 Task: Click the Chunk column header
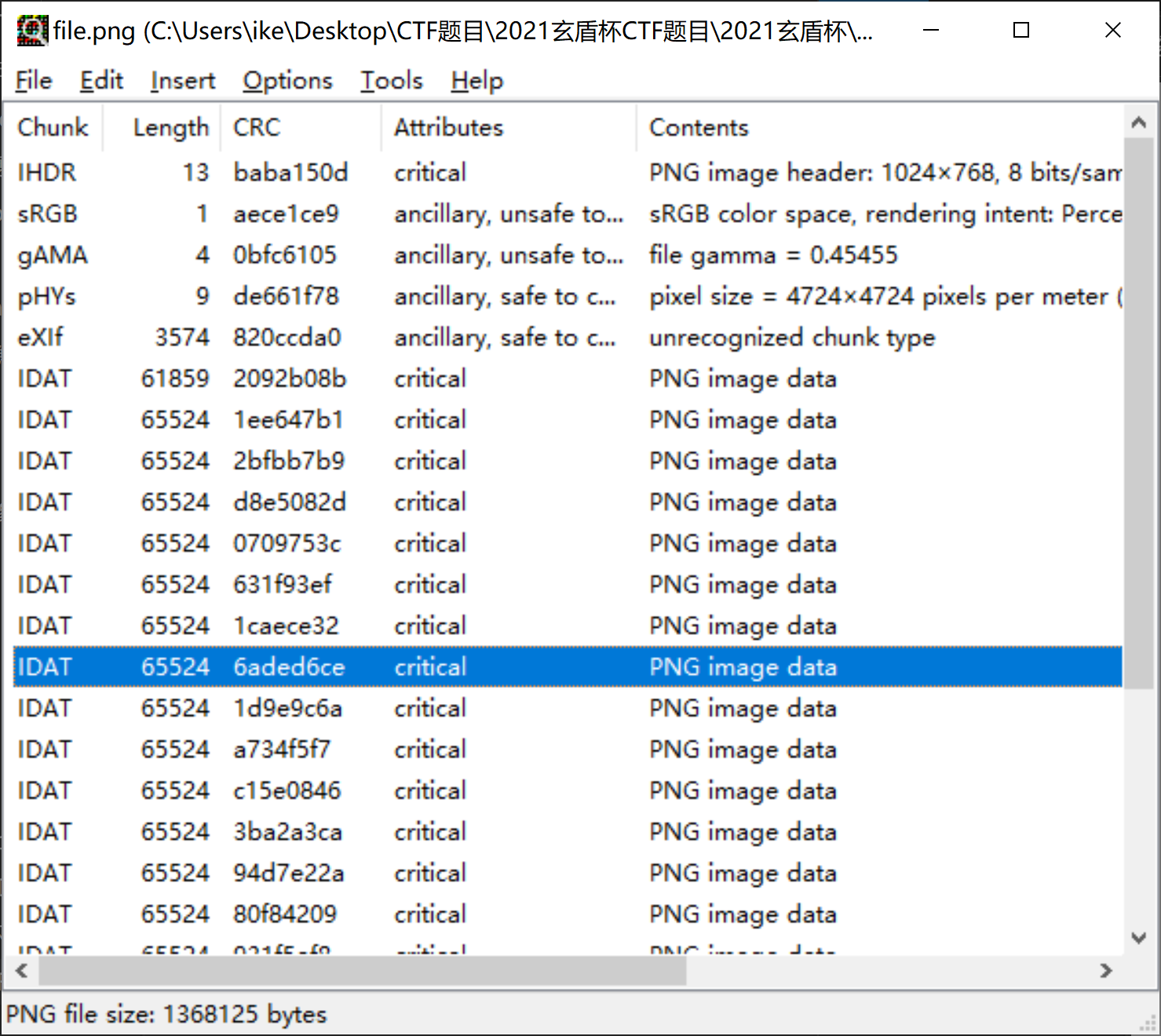point(53,127)
